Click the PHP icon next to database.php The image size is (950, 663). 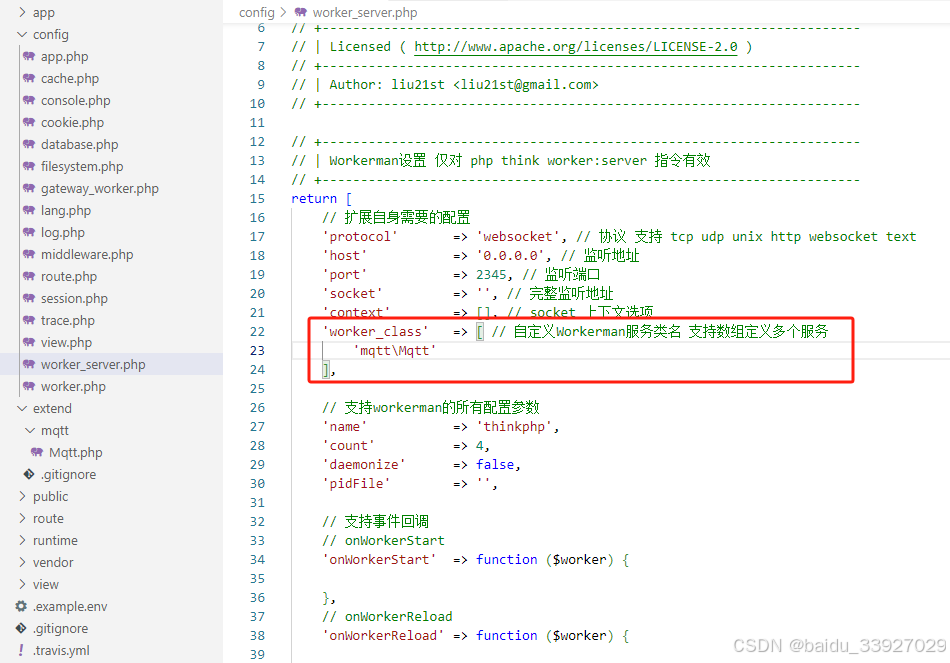click(x=28, y=144)
